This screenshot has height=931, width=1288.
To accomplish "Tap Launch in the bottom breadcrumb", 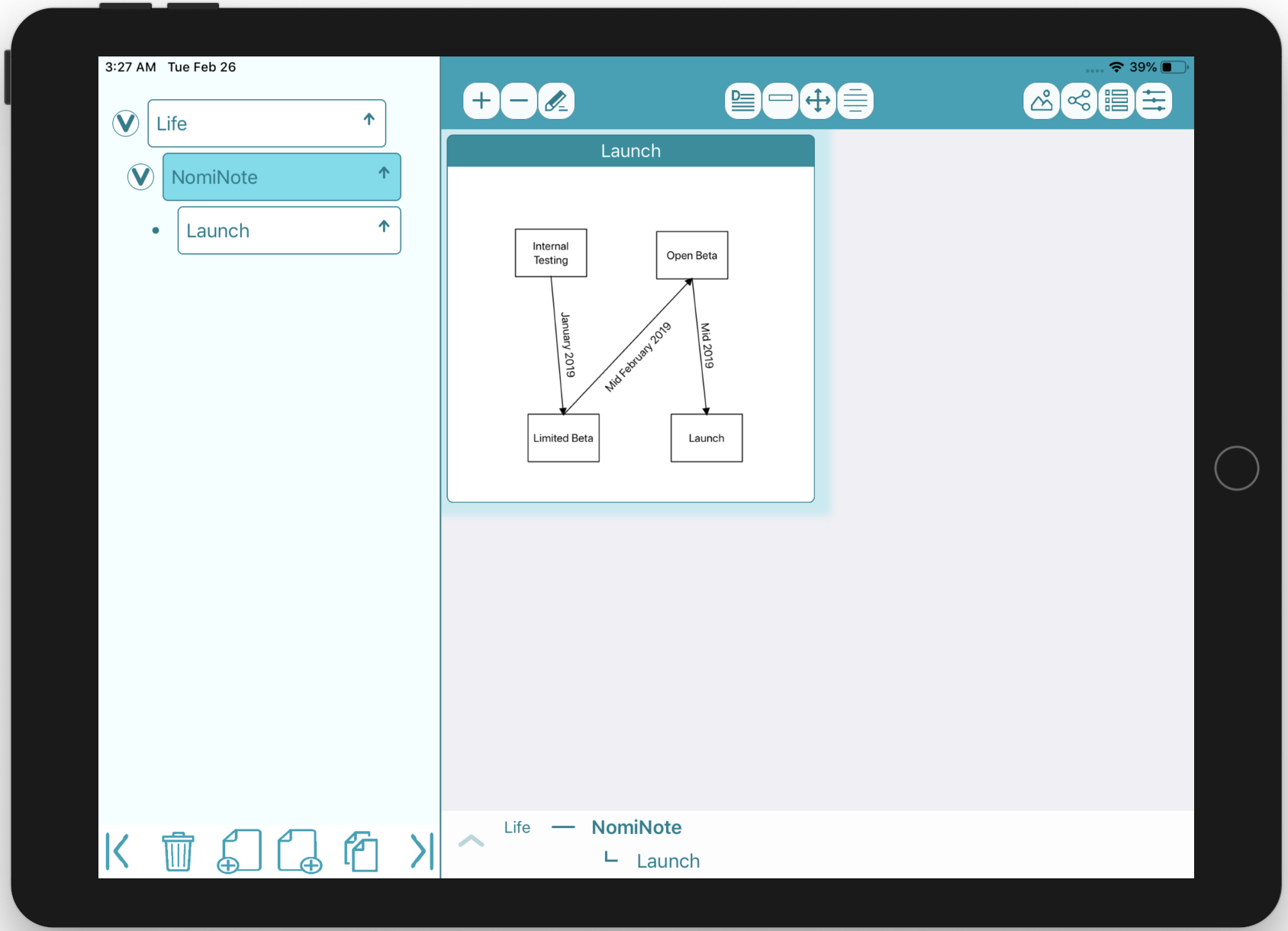I will click(x=668, y=861).
